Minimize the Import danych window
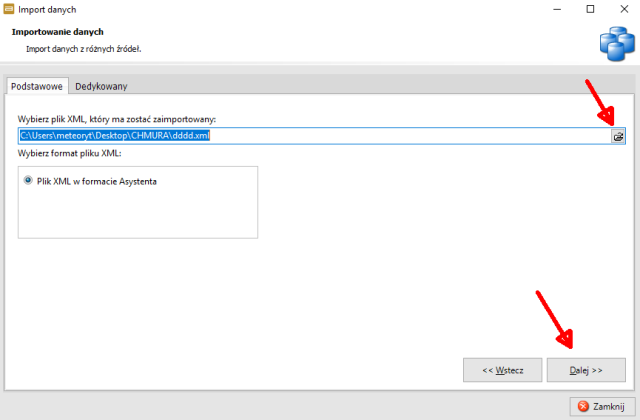Image resolution: width=640 pixels, height=420 pixels. pos(557,9)
